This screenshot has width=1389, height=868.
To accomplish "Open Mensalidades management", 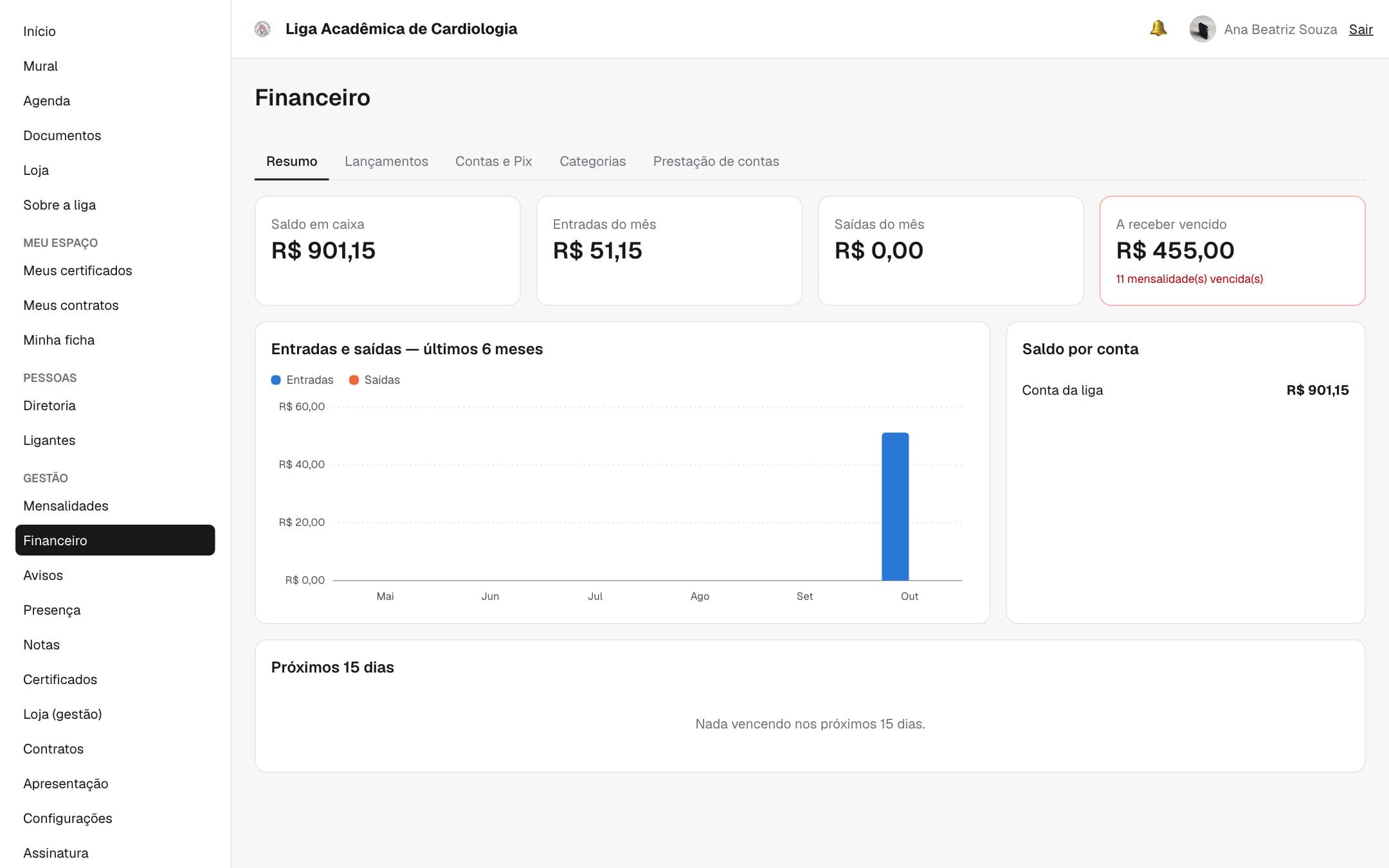I will click(115, 505).
